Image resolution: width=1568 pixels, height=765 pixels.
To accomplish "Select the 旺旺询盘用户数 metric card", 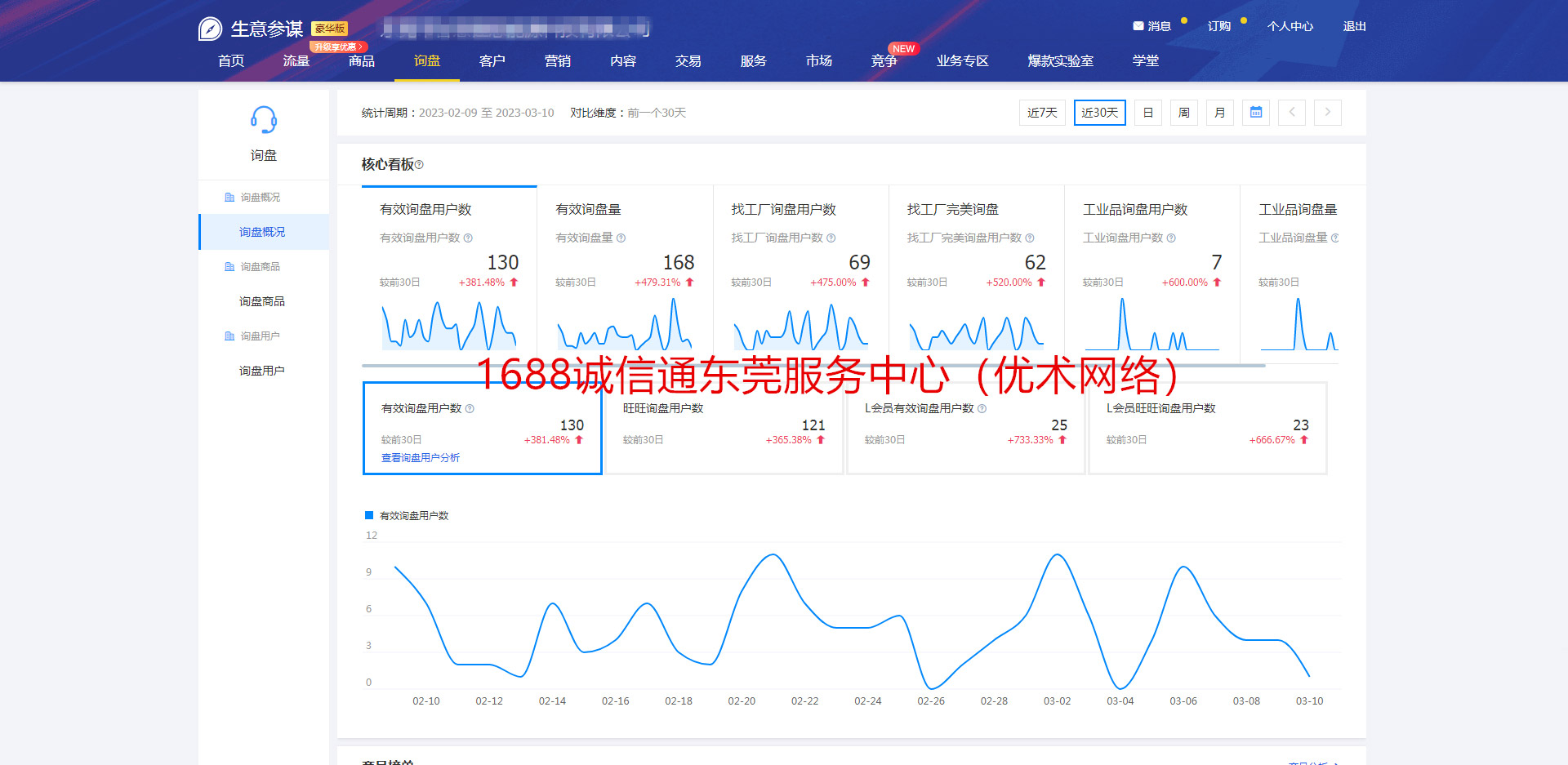I will coord(724,428).
